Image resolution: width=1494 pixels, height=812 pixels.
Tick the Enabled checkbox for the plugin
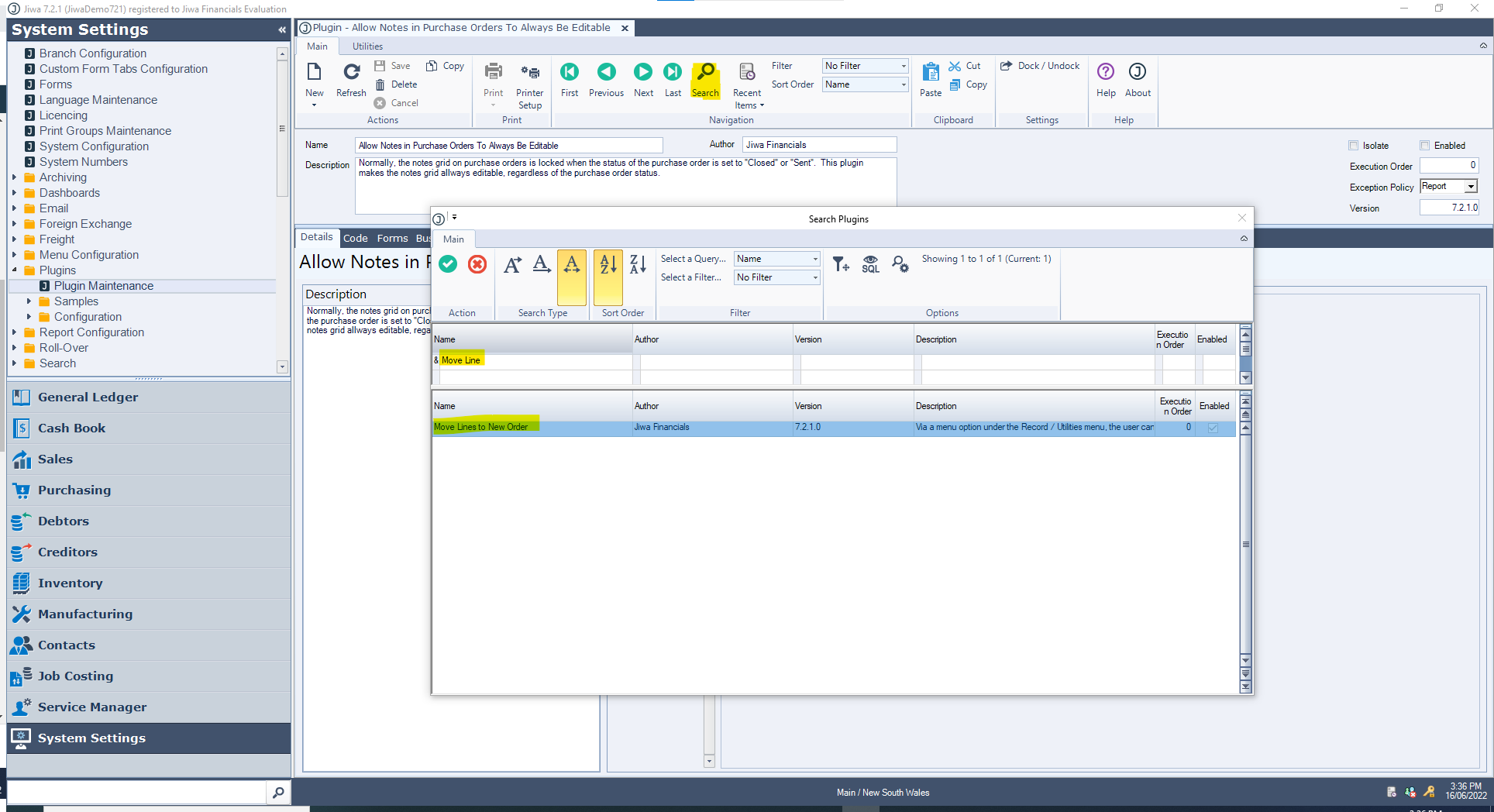(1424, 146)
